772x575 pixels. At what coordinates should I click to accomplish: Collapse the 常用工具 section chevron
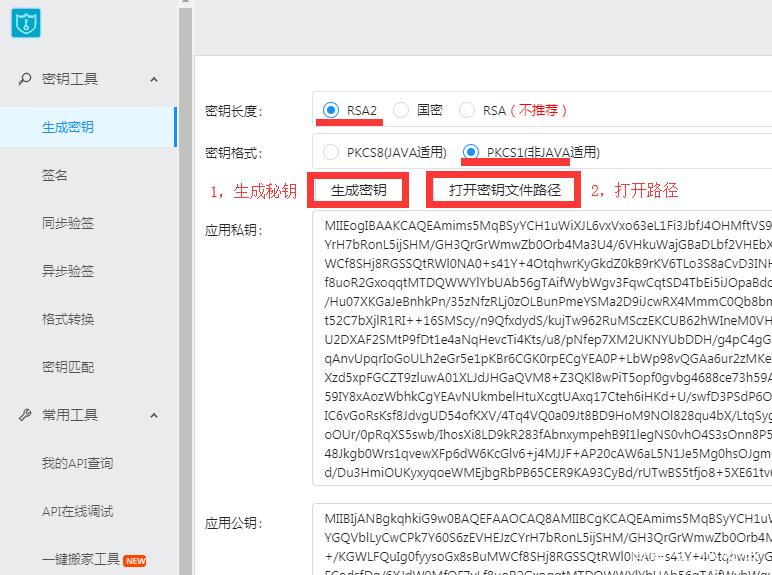pos(154,415)
